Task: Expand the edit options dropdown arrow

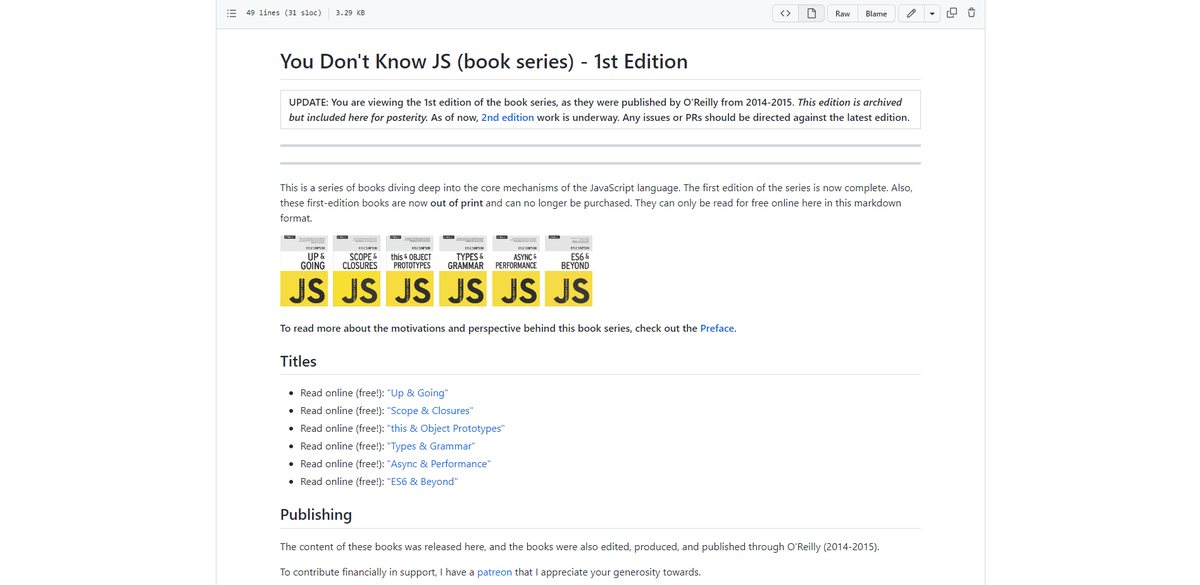Action: [932, 13]
